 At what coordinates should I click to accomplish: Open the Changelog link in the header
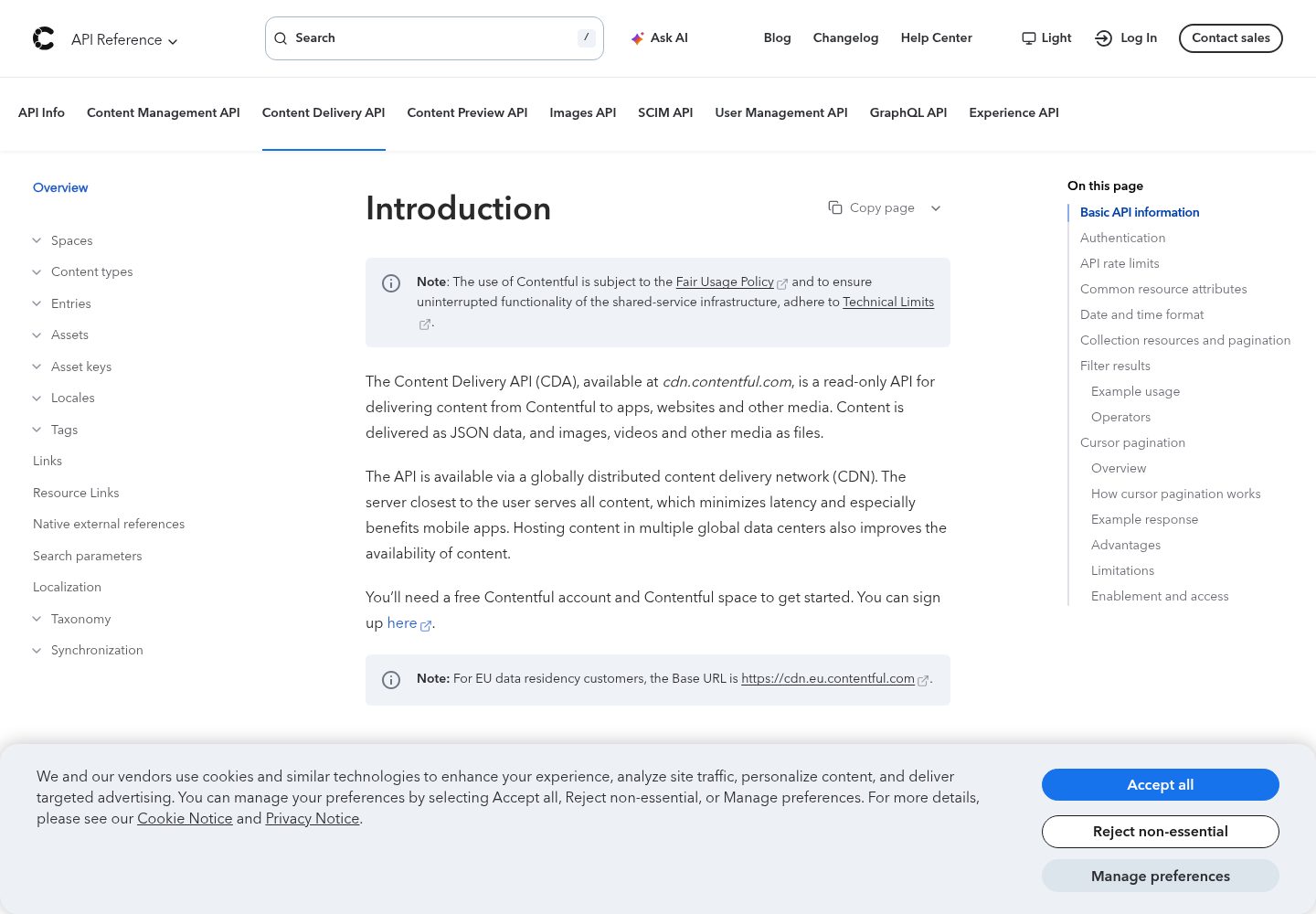tap(845, 38)
